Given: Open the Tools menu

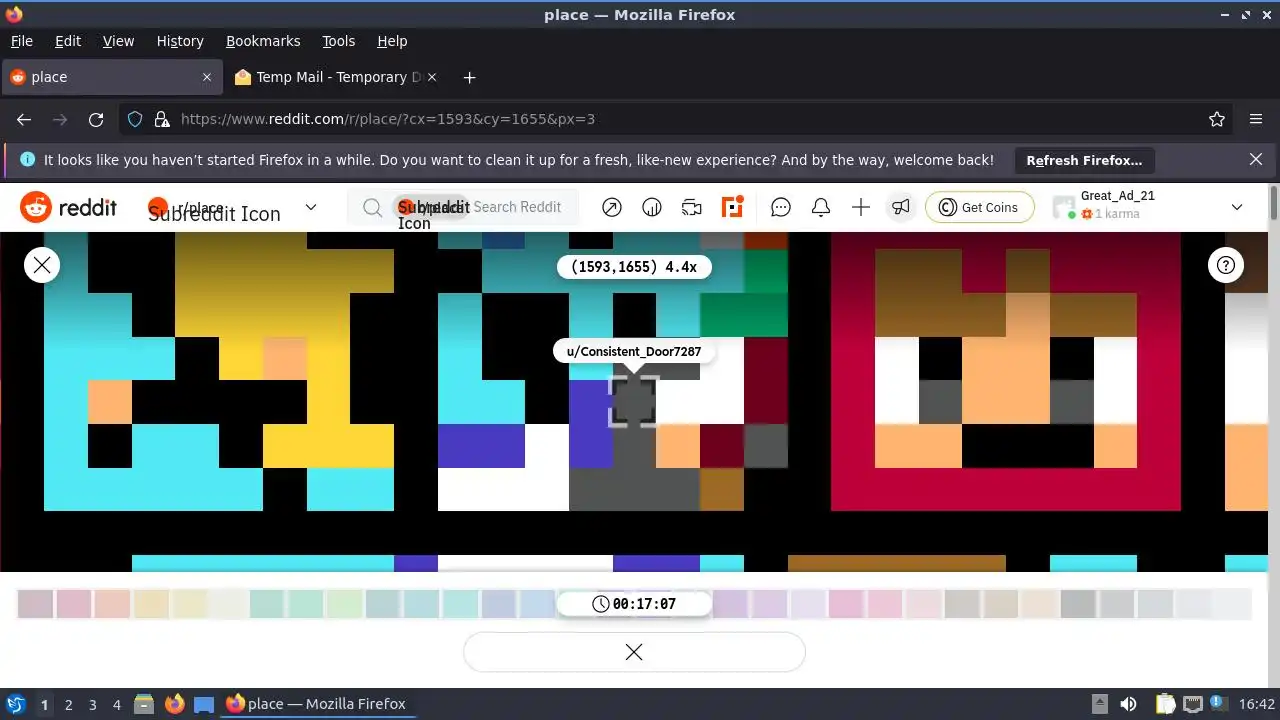Looking at the screenshot, I should click(339, 41).
